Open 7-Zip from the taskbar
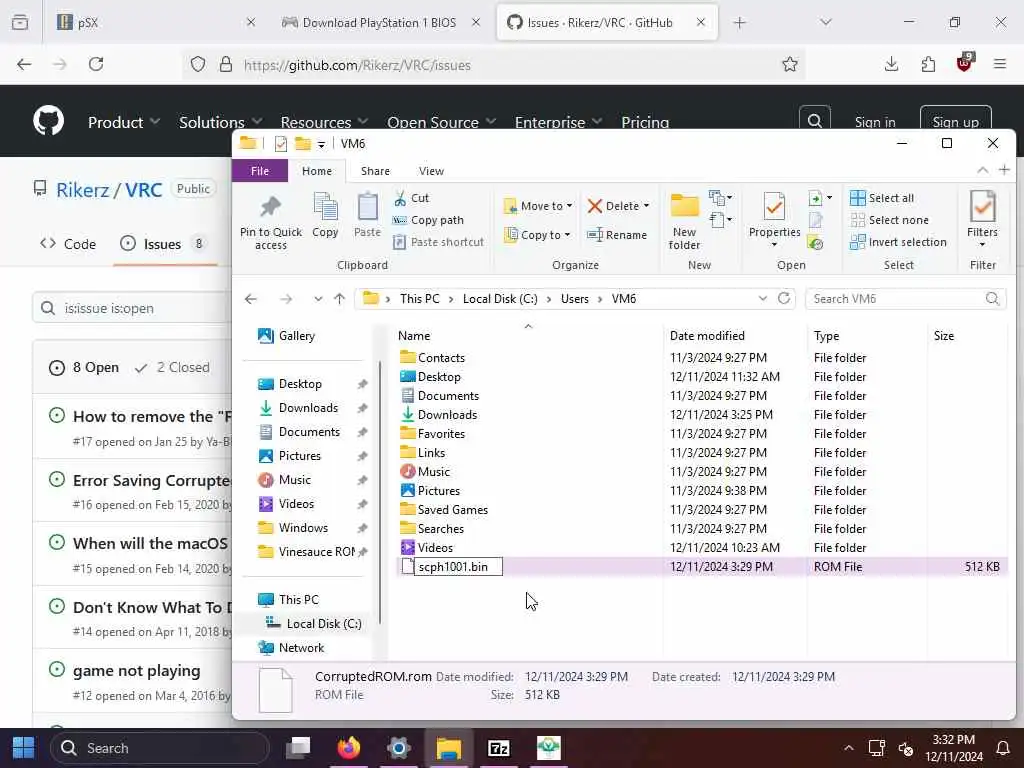This screenshot has width=1024, height=768. (498, 748)
